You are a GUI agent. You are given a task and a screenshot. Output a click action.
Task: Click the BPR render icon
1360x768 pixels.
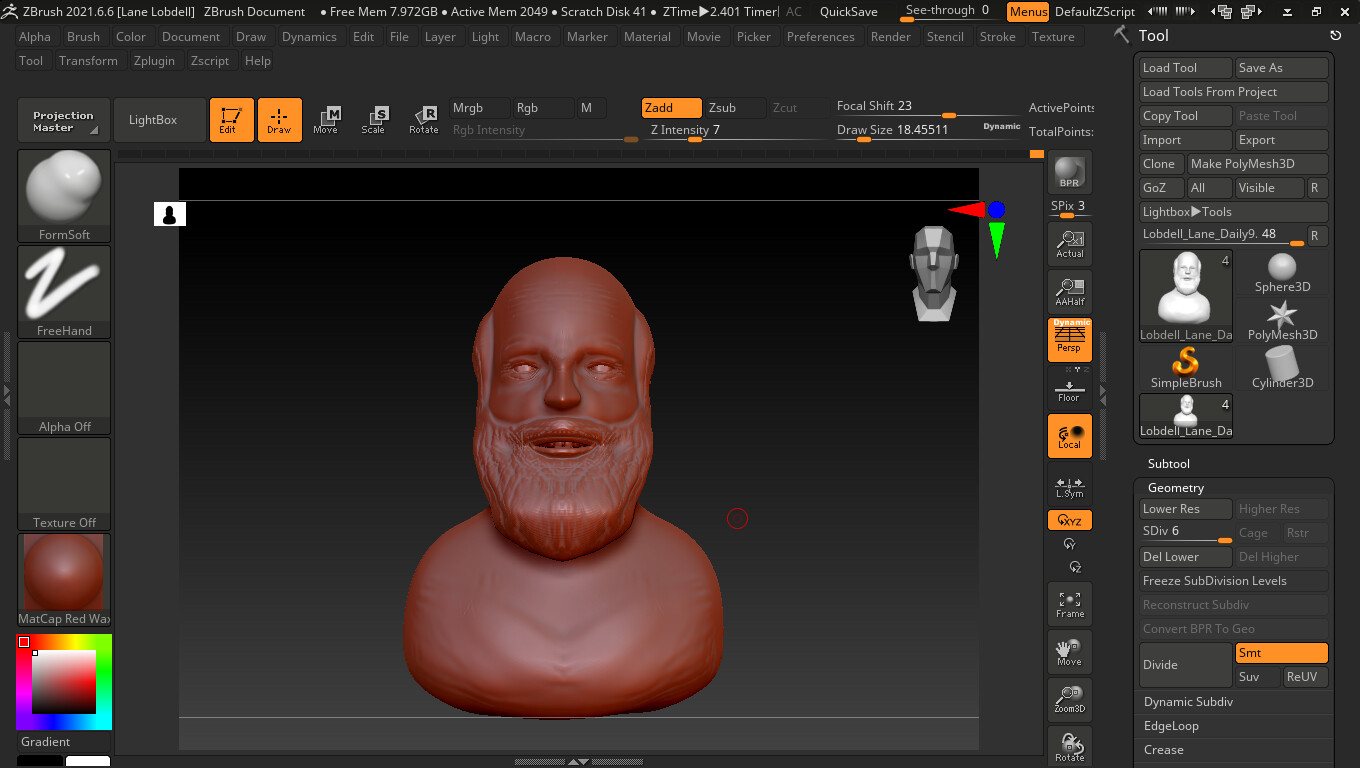tap(1069, 171)
